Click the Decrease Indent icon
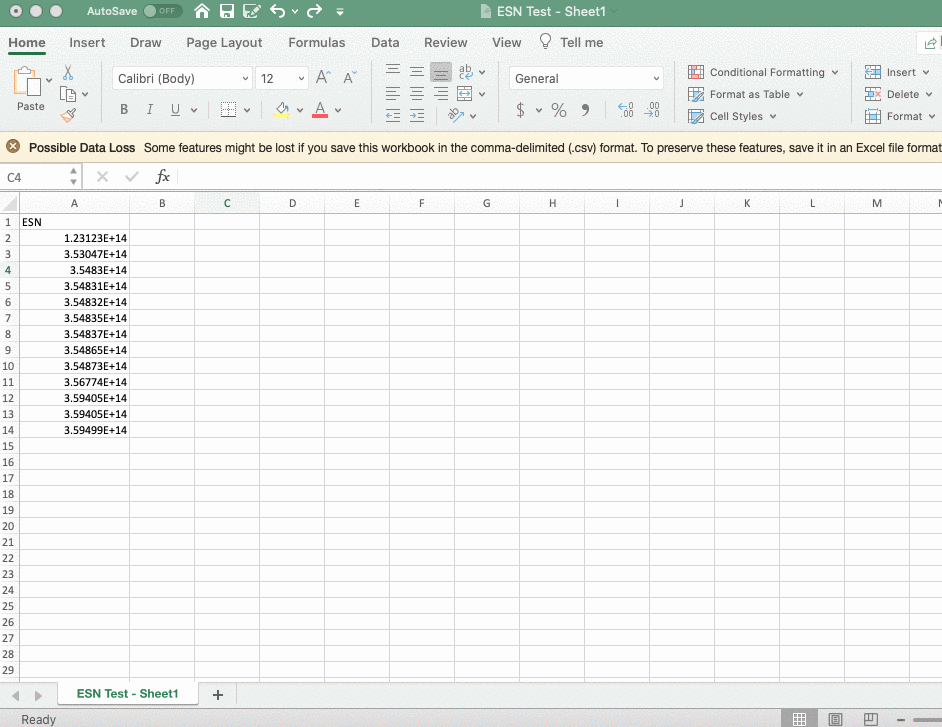This screenshot has width=942, height=727. 393,115
